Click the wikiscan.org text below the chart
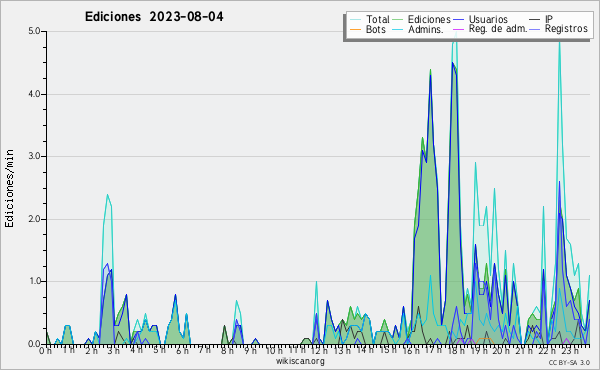Screen dimensions: 600x370 [x=300, y=361]
